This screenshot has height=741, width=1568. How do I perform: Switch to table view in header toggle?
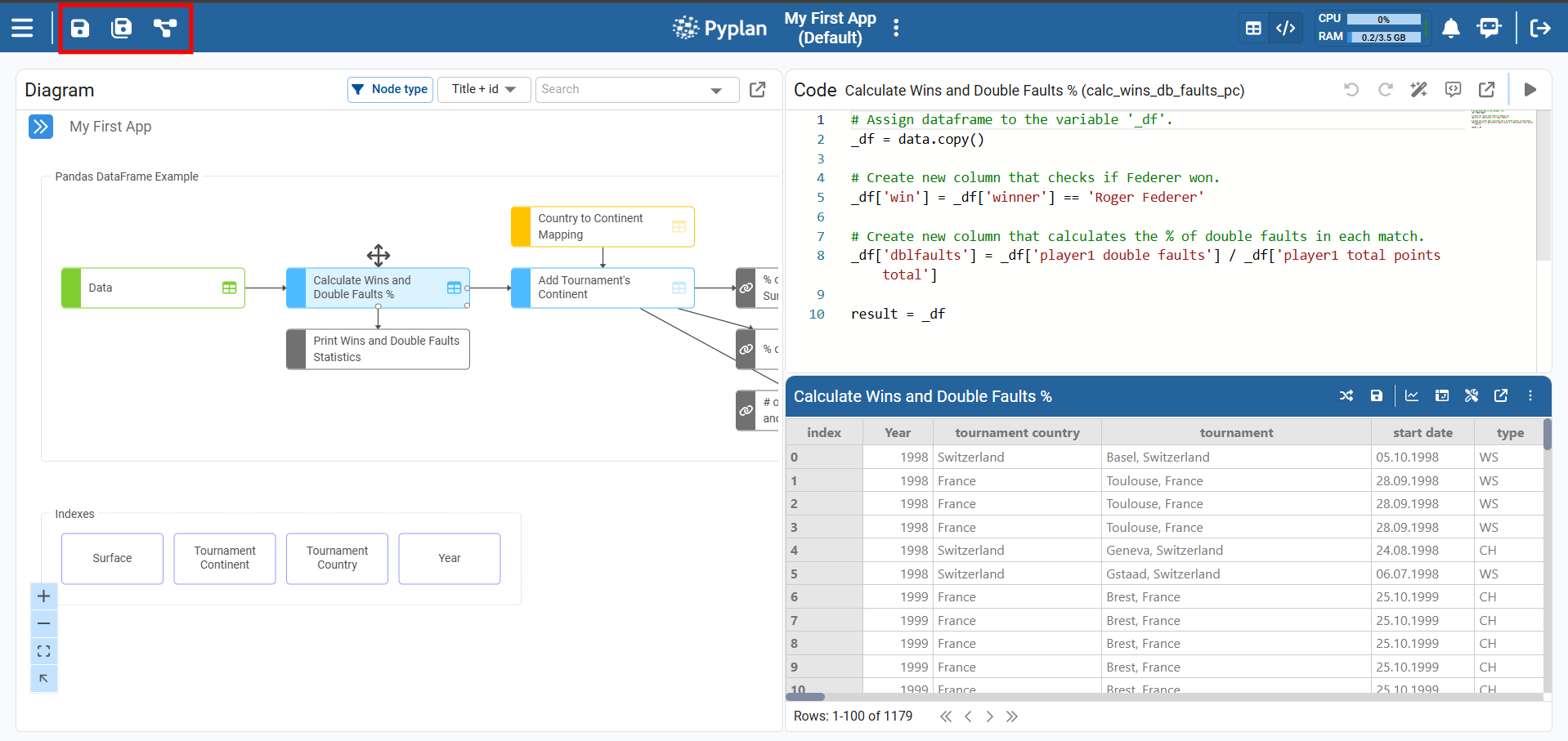tap(1253, 29)
